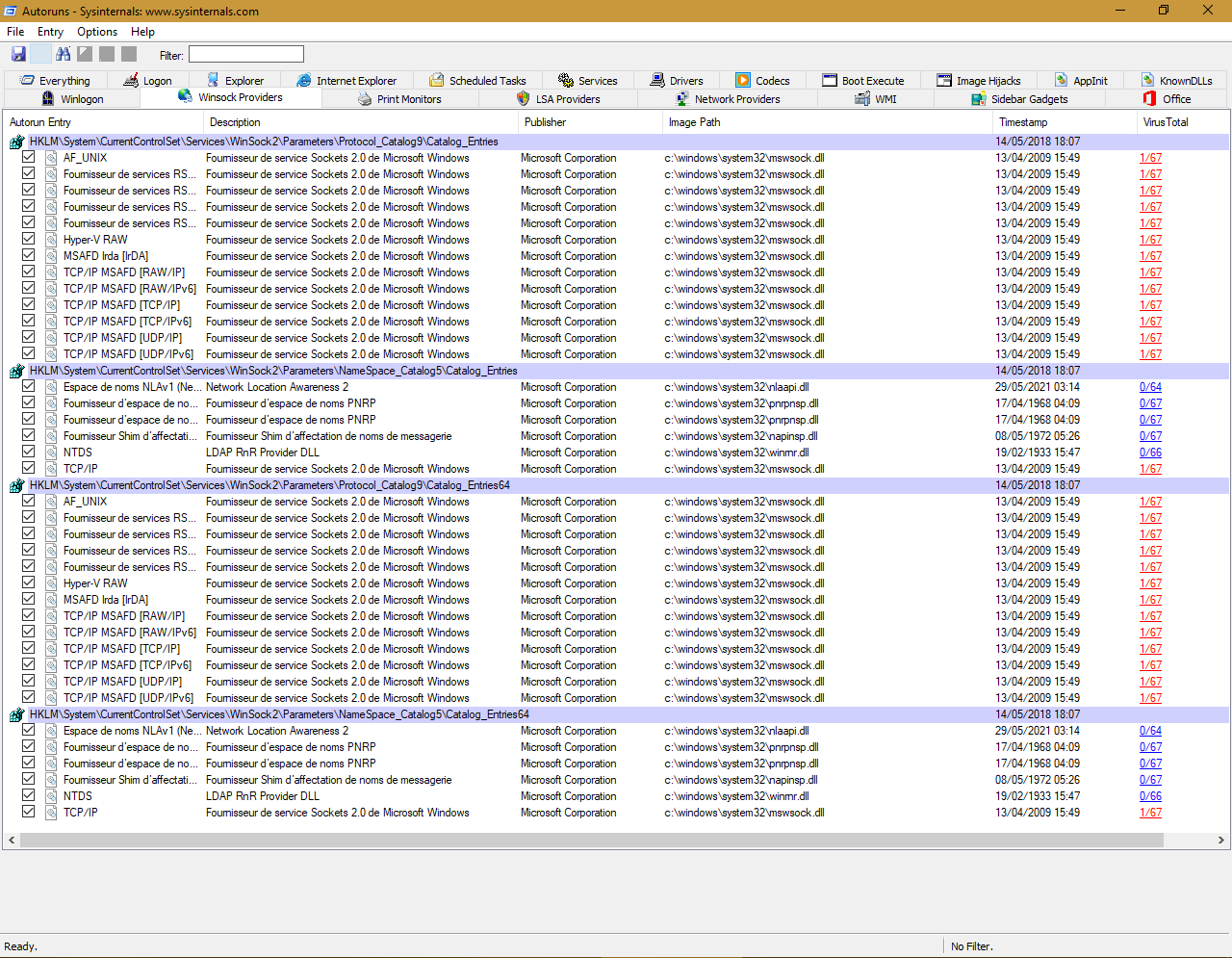1232x958 pixels.
Task: Click the horizontal scrollbar's left arrow
Action: 12,841
